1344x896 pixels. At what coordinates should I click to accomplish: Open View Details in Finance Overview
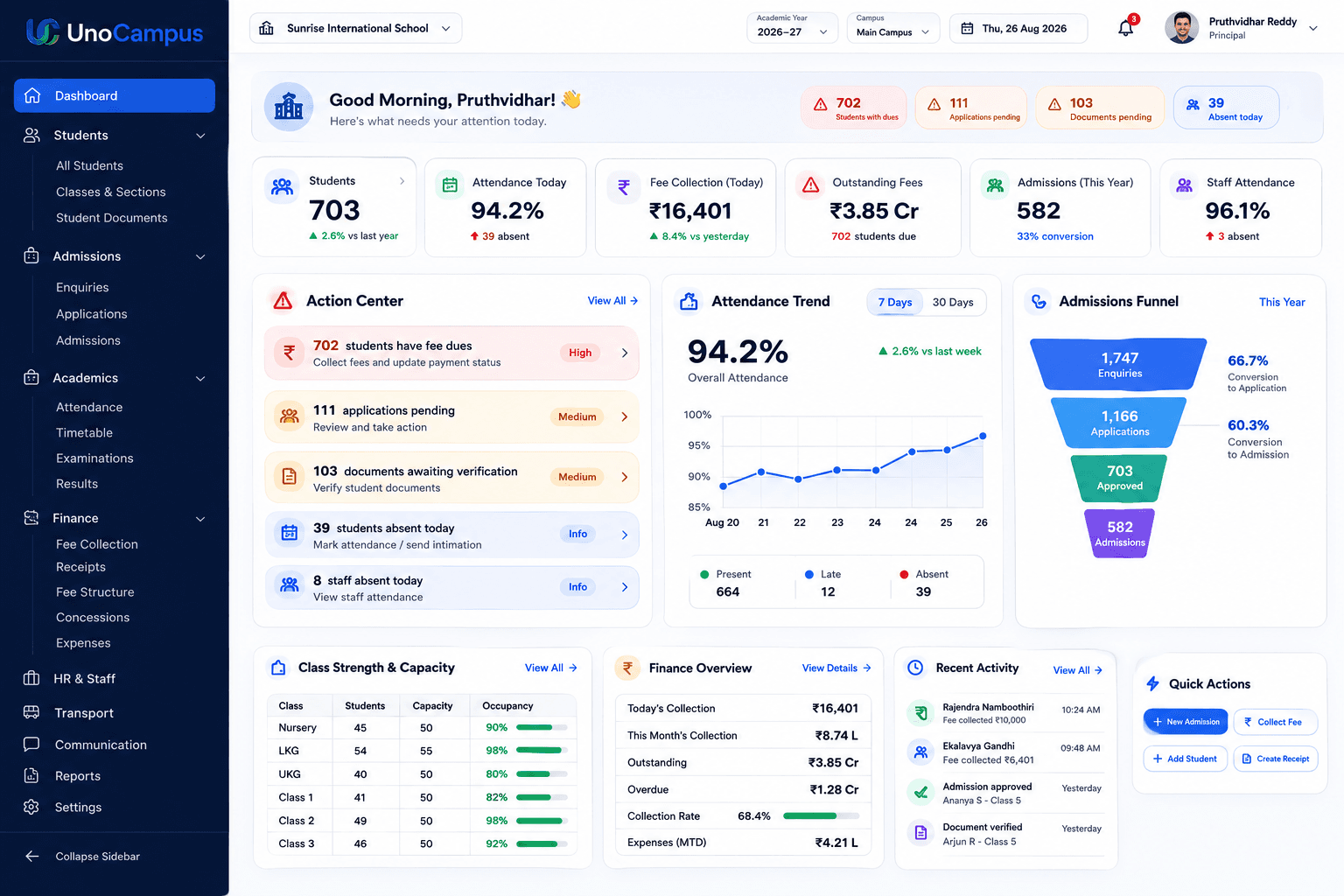(836, 668)
